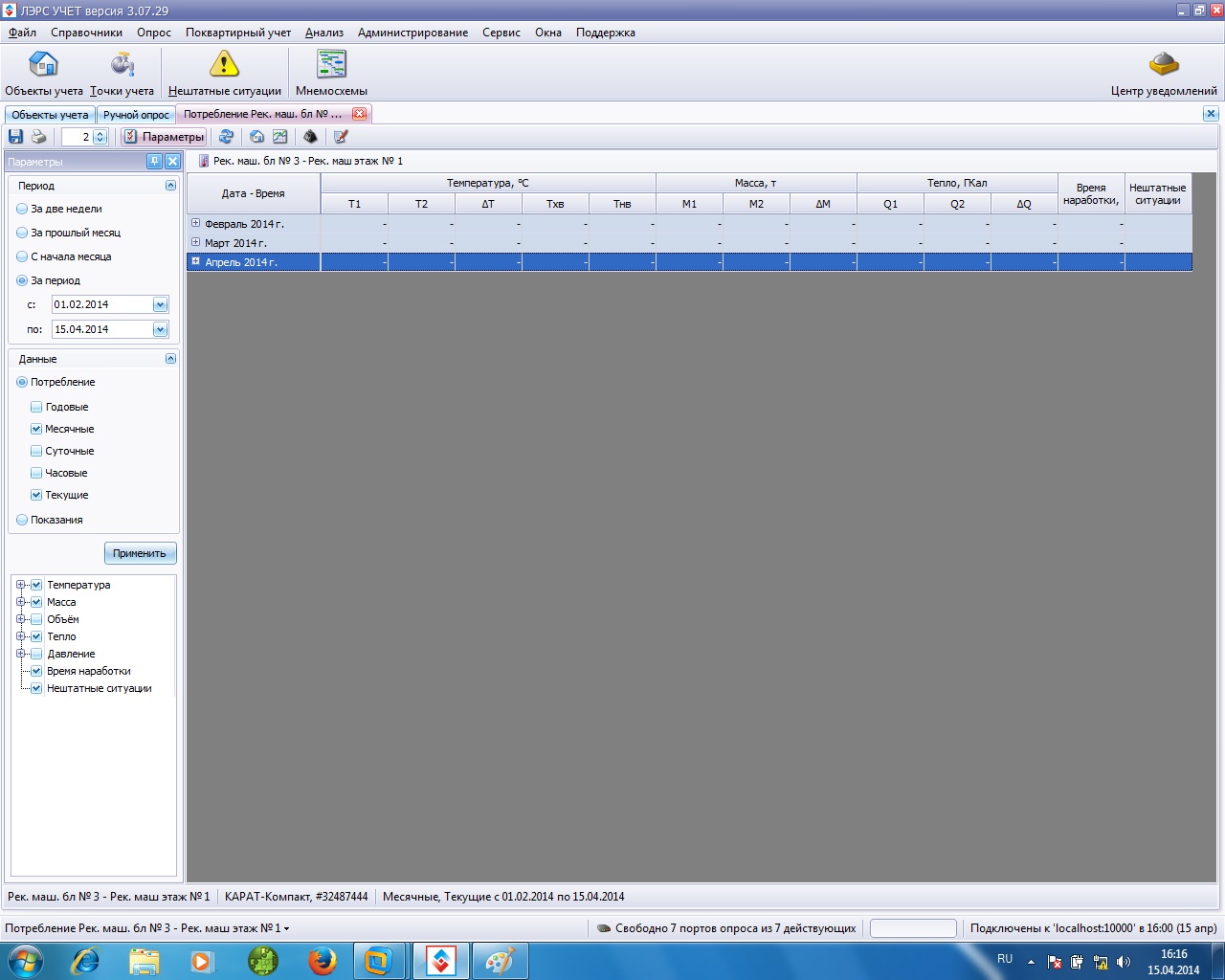Image resolution: width=1225 pixels, height=980 pixels.
Task: Uncheck the Месячные checkbox
Action: point(36,429)
